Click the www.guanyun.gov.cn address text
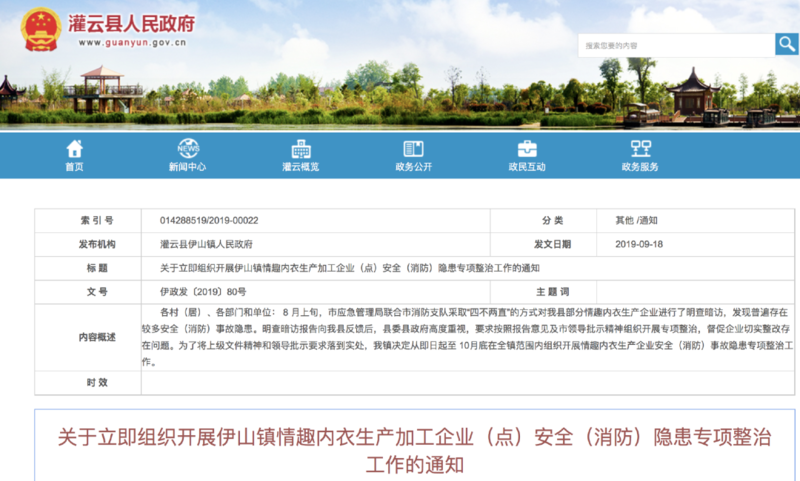This screenshot has height=481, width=800. (122, 44)
